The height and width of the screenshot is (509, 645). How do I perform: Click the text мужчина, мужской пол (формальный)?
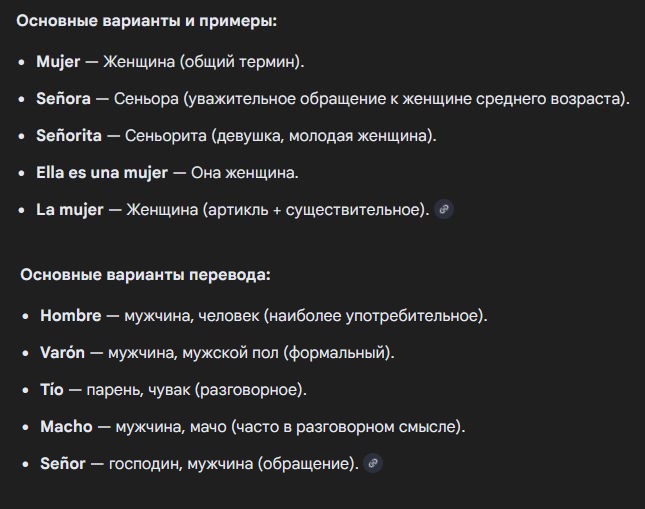[x=251, y=353]
